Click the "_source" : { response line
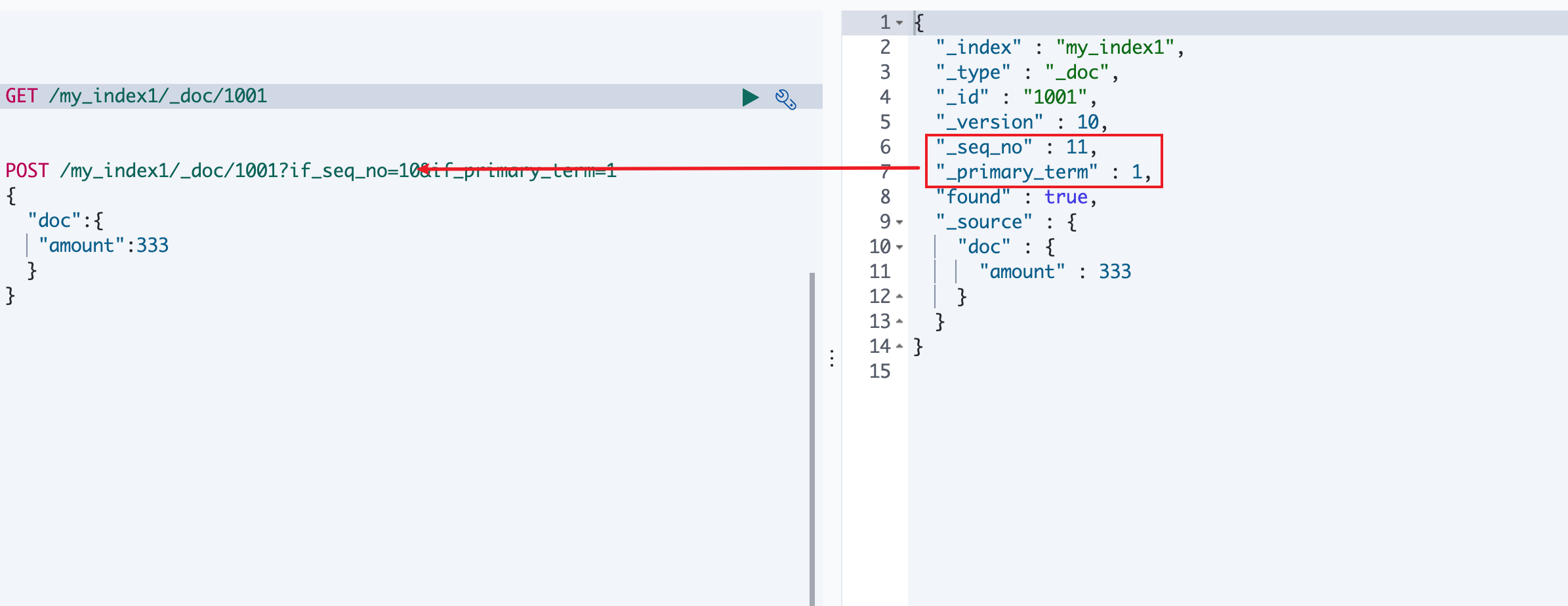Image resolution: width=1568 pixels, height=606 pixels. [x=1006, y=222]
